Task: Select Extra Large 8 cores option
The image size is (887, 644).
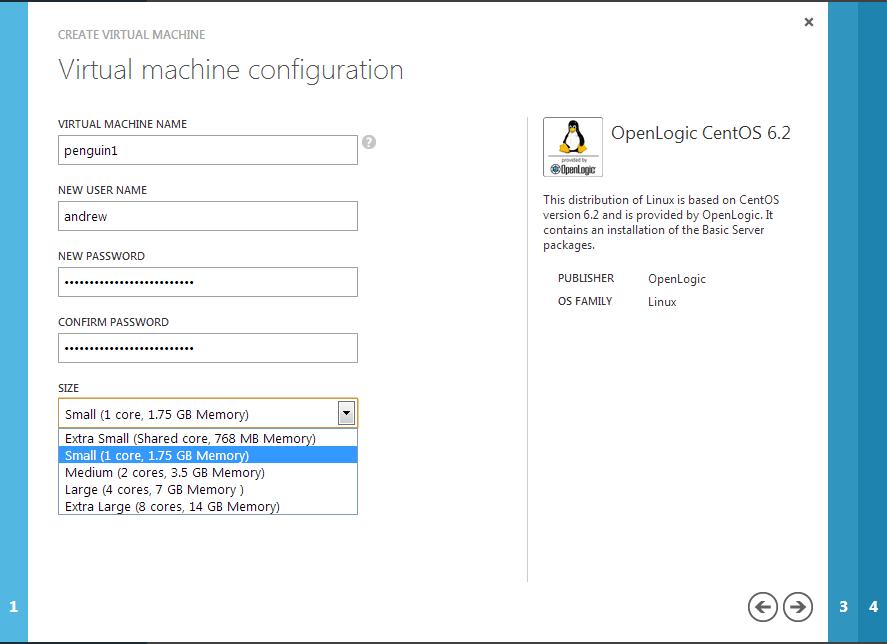Action: (x=172, y=506)
